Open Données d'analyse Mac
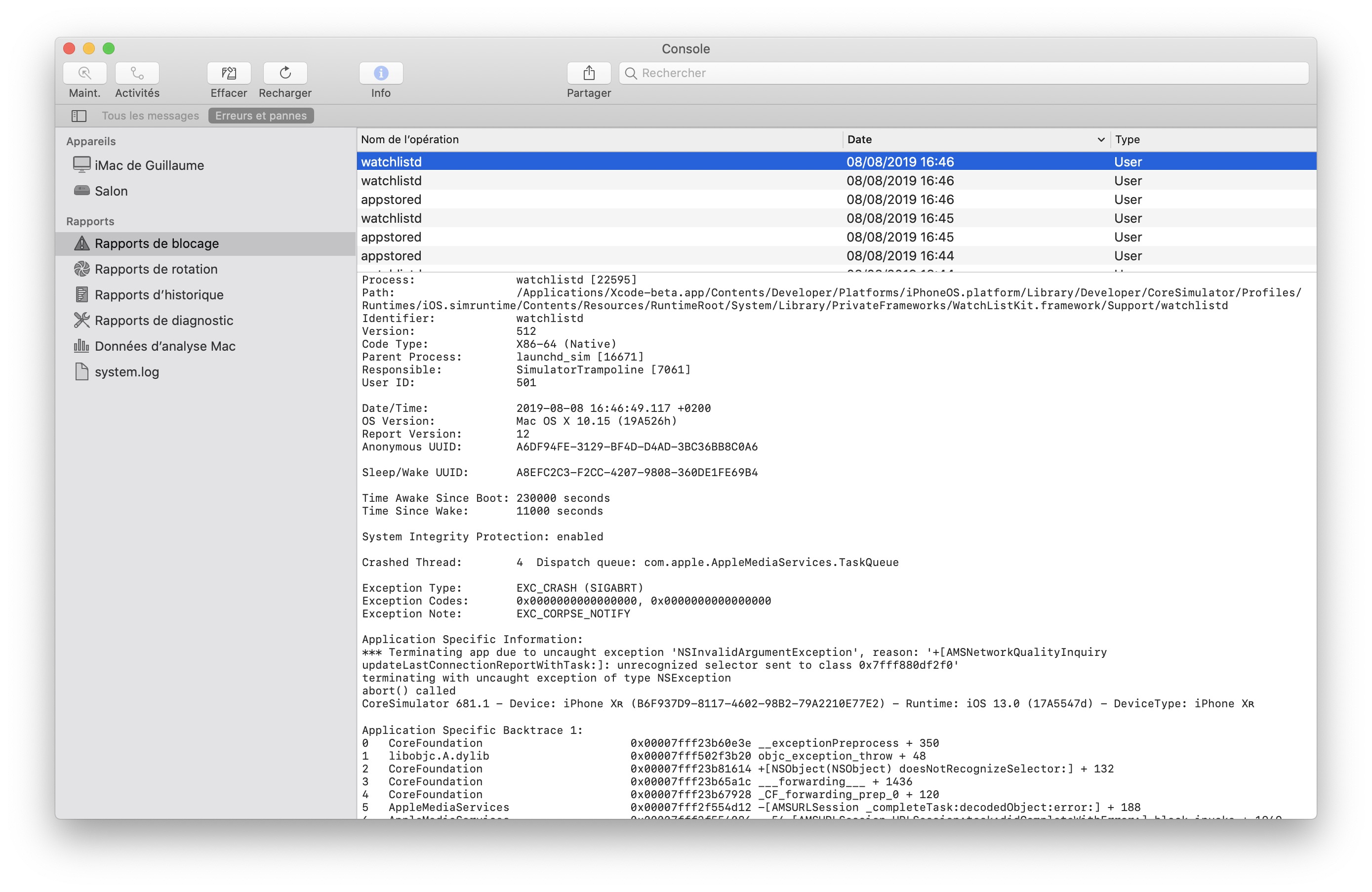1372x892 pixels. coord(205,346)
